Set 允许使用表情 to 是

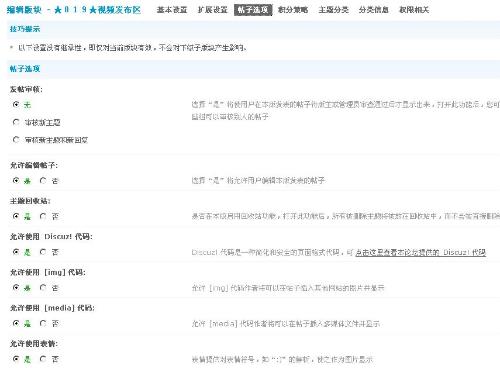pyautogui.click(x=16, y=359)
